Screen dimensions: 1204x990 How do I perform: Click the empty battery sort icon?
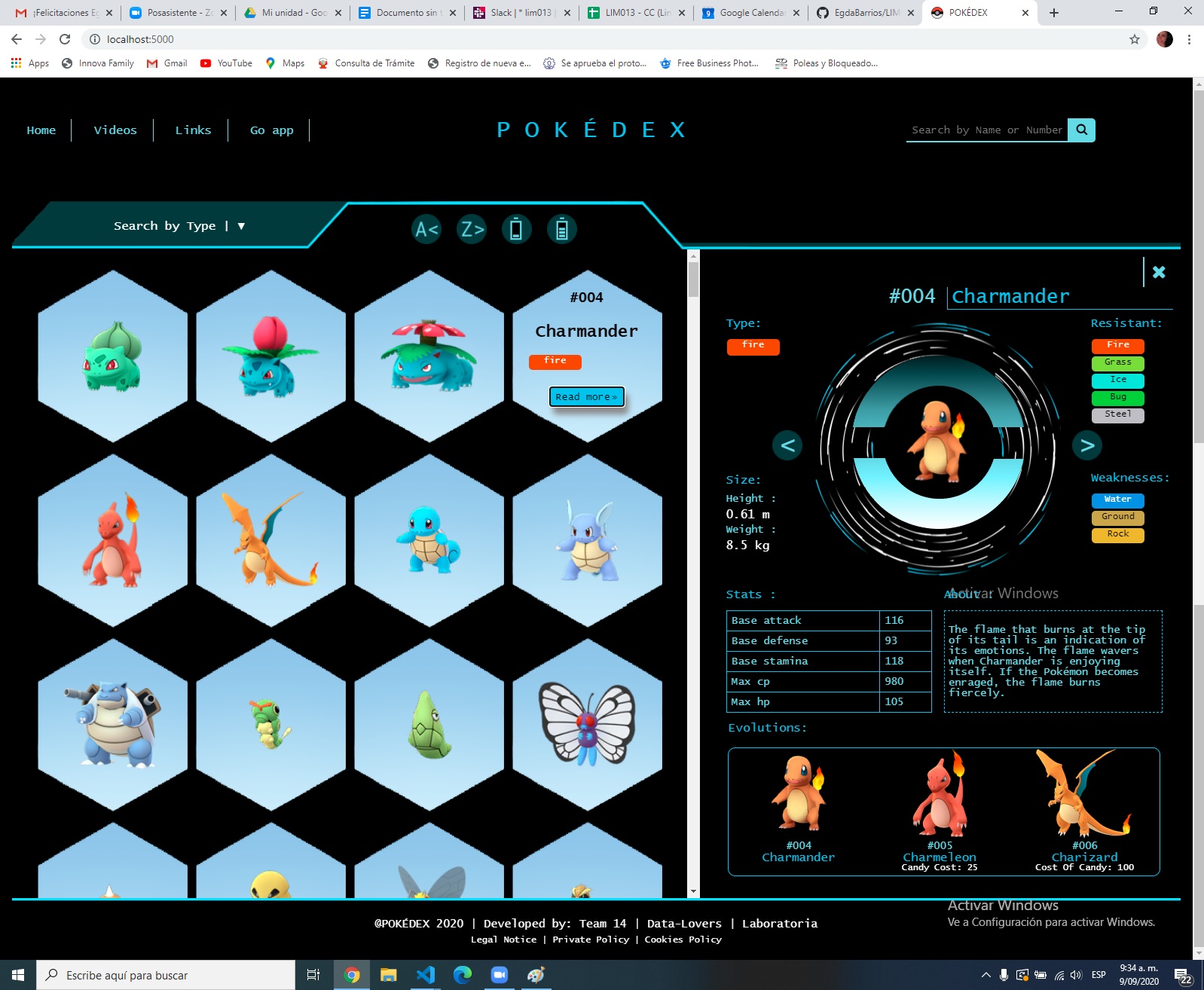[516, 229]
